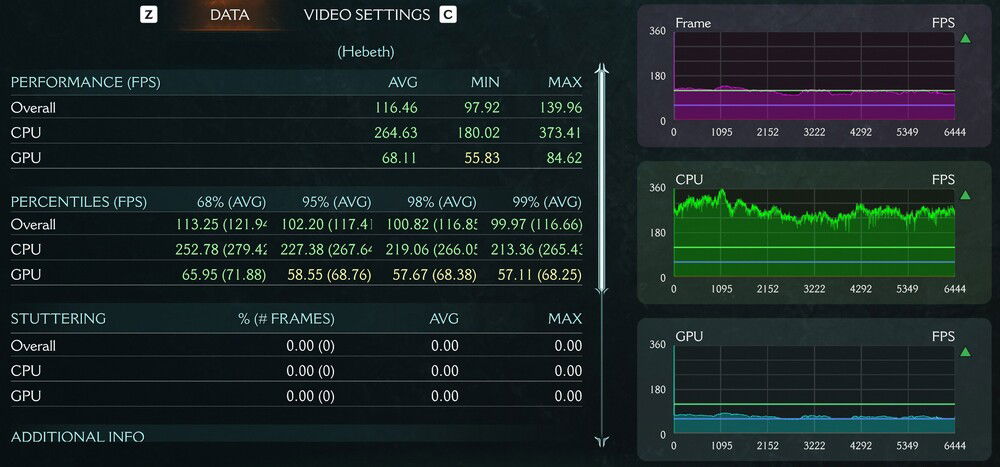The image size is (1000, 467).
Task: Open the VIDEO SETTINGS tab
Action: 366,15
